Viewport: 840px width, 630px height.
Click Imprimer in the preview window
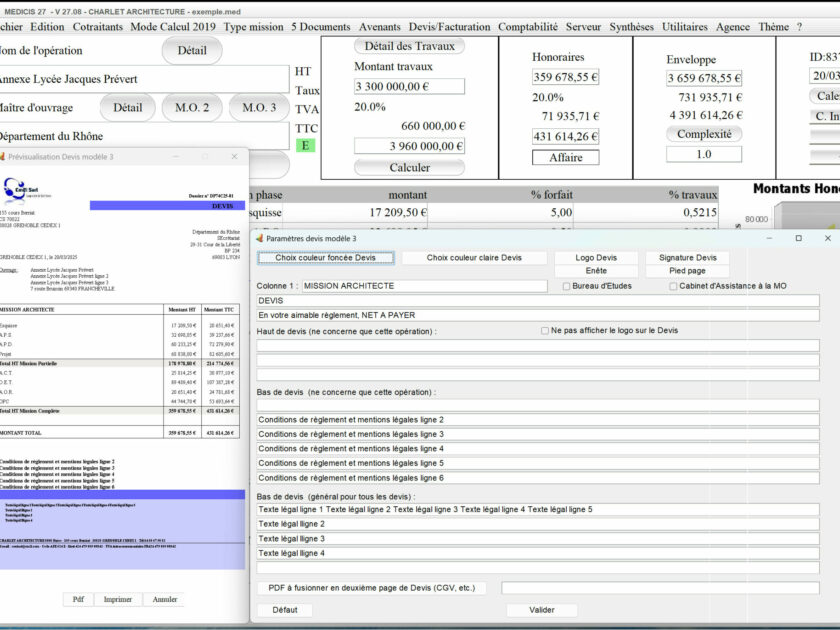click(118, 599)
